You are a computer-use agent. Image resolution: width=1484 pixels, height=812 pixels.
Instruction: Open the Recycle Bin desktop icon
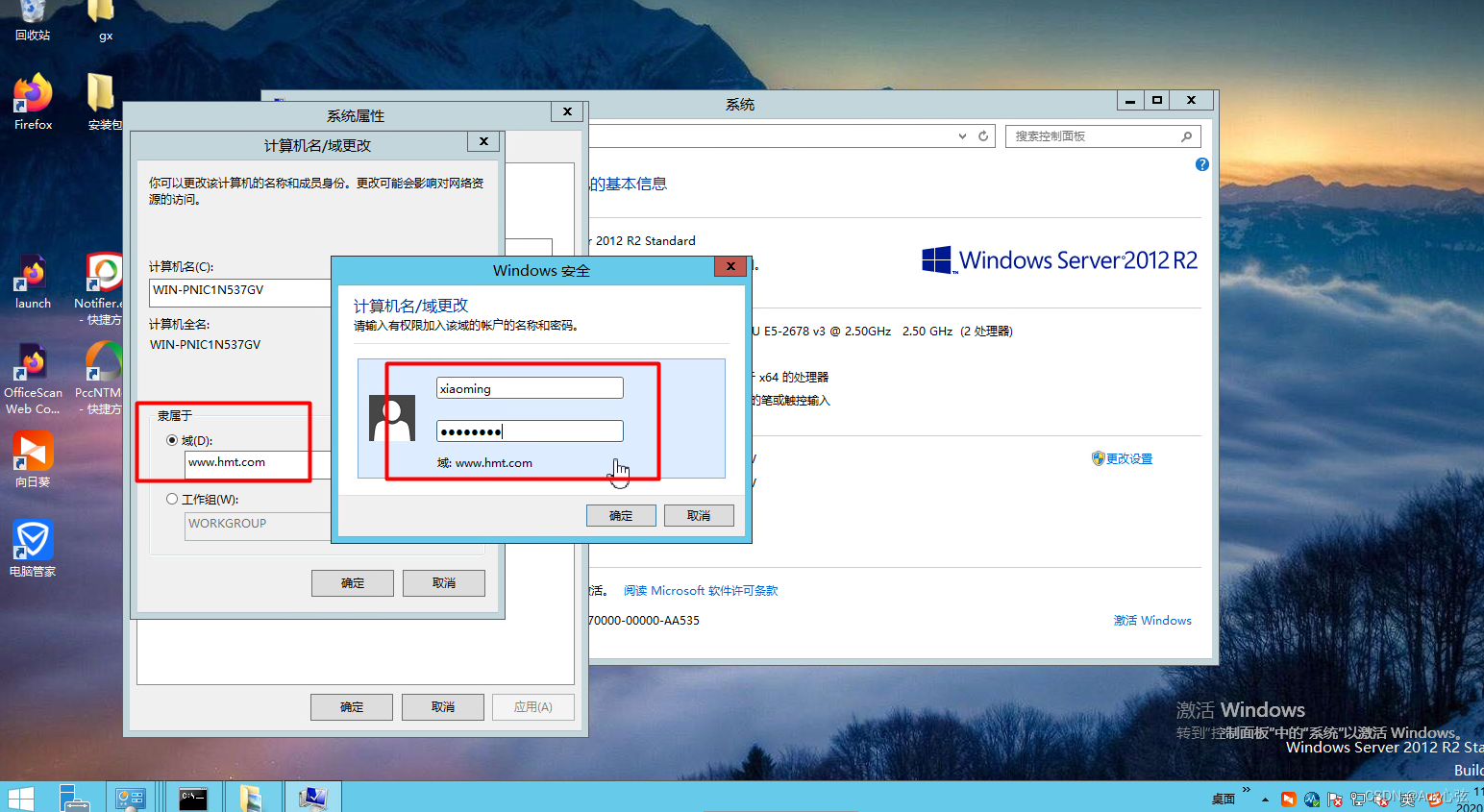tap(32, 19)
